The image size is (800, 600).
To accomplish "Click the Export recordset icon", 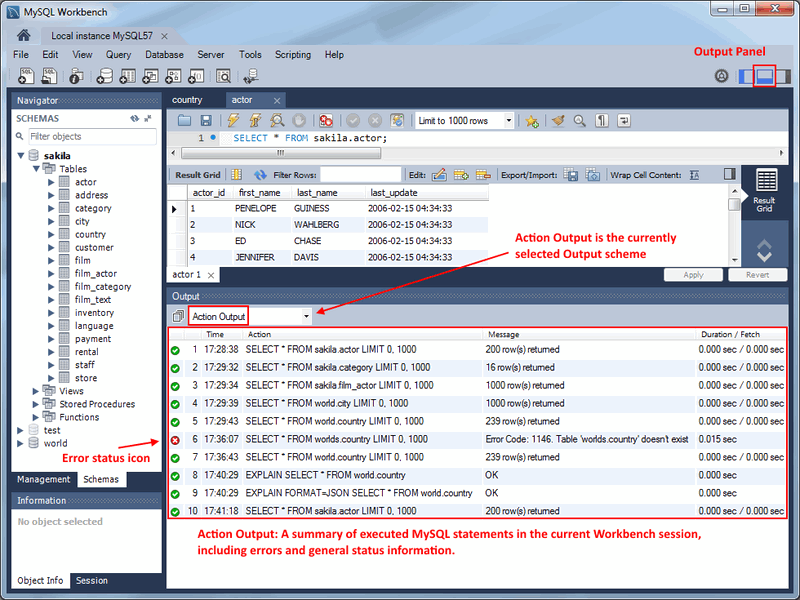I will tap(571, 175).
